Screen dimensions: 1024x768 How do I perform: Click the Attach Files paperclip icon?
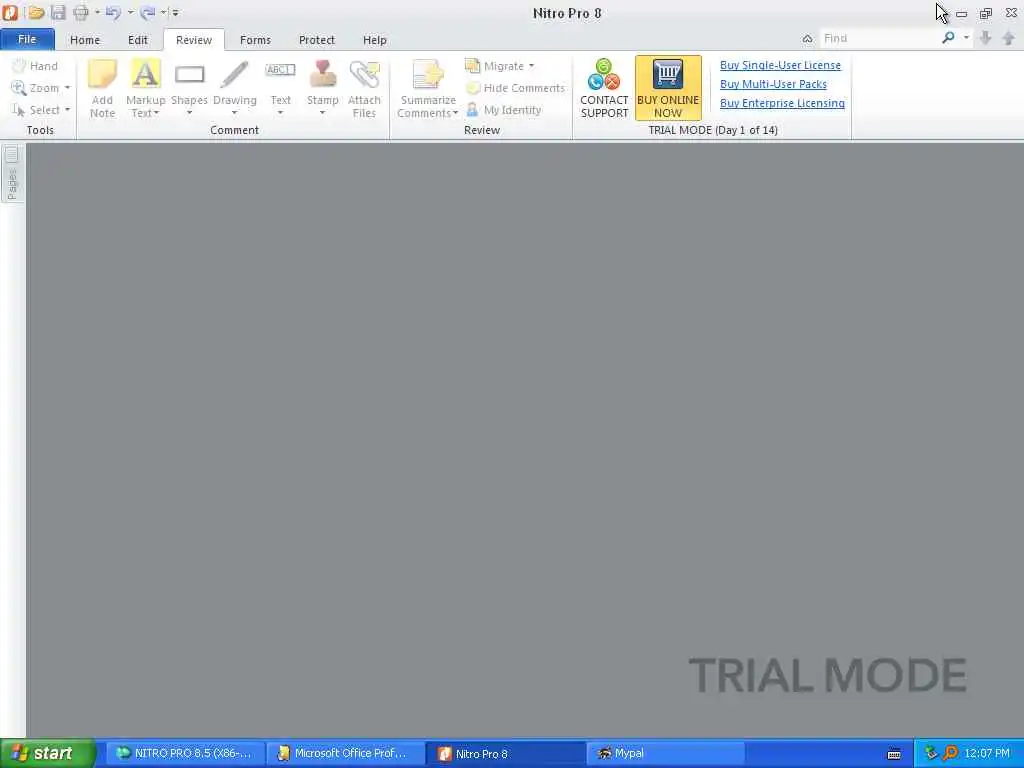[x=364, y=75]
